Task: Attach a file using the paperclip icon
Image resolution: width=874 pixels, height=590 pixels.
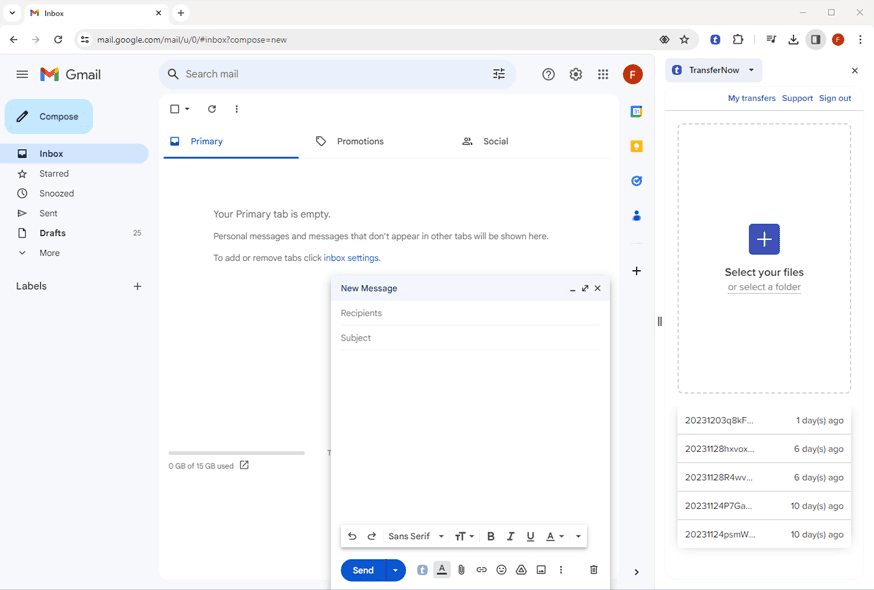Action: [x=461, y=569]
